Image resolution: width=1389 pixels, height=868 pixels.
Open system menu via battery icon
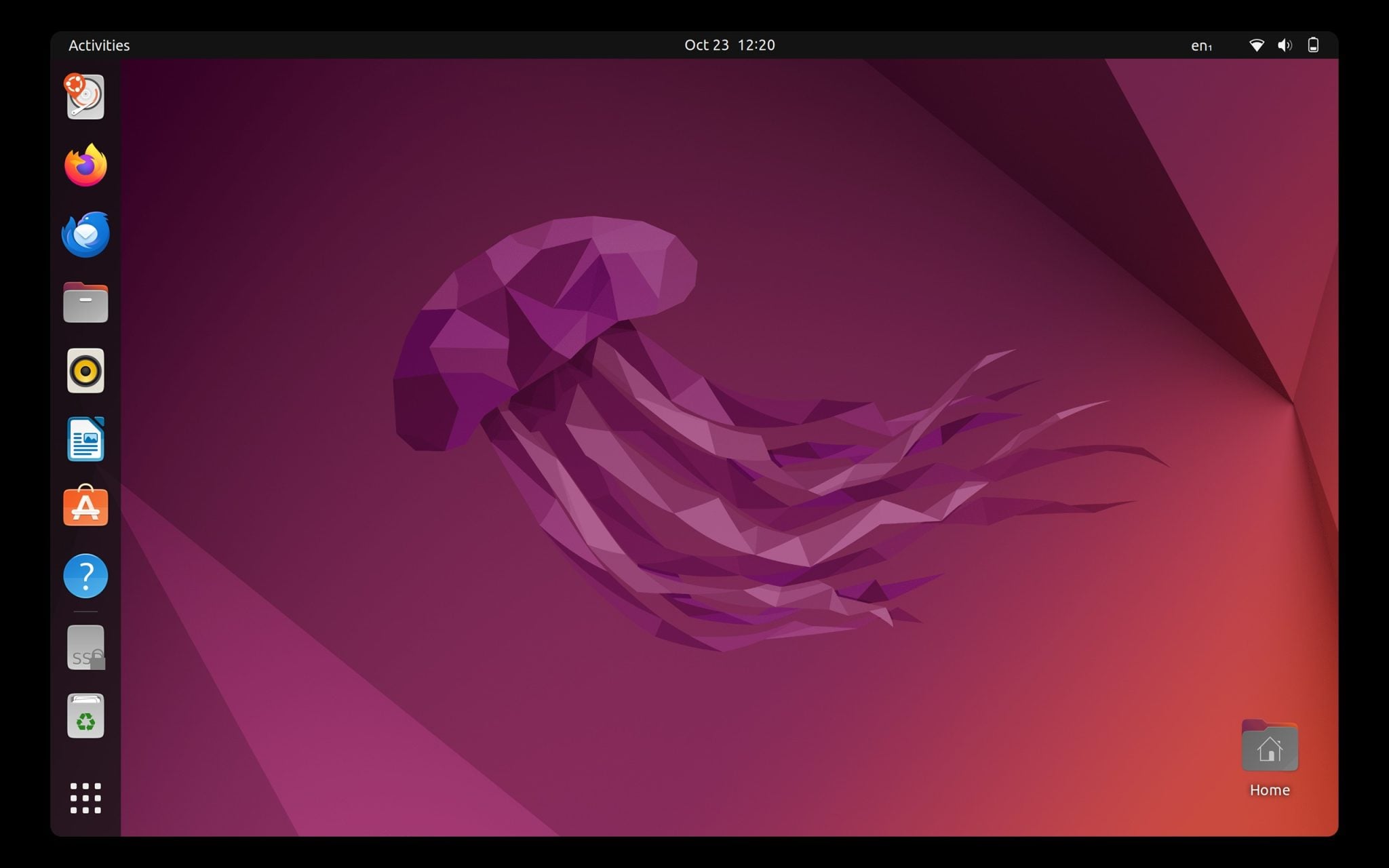pyautogui.click(x=1313, y=45)
